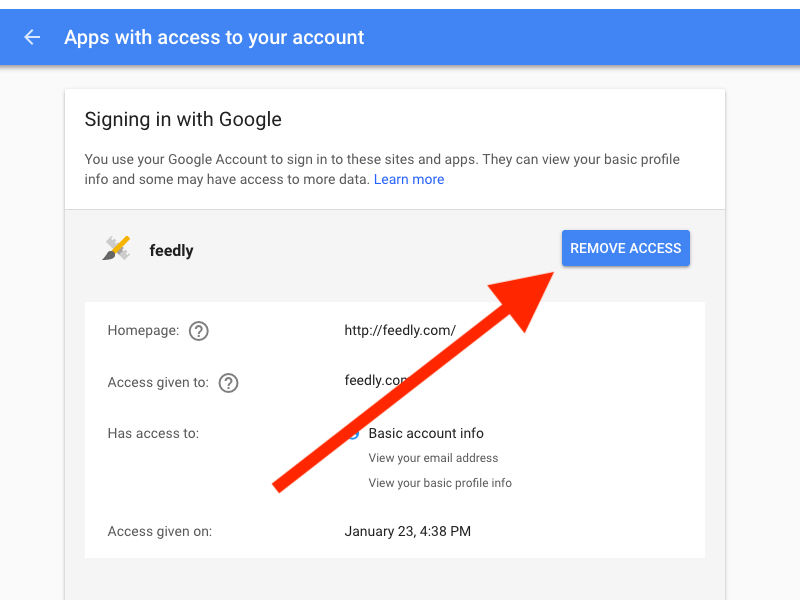Click 'Apps with access to your account' title

pos(214,37)
